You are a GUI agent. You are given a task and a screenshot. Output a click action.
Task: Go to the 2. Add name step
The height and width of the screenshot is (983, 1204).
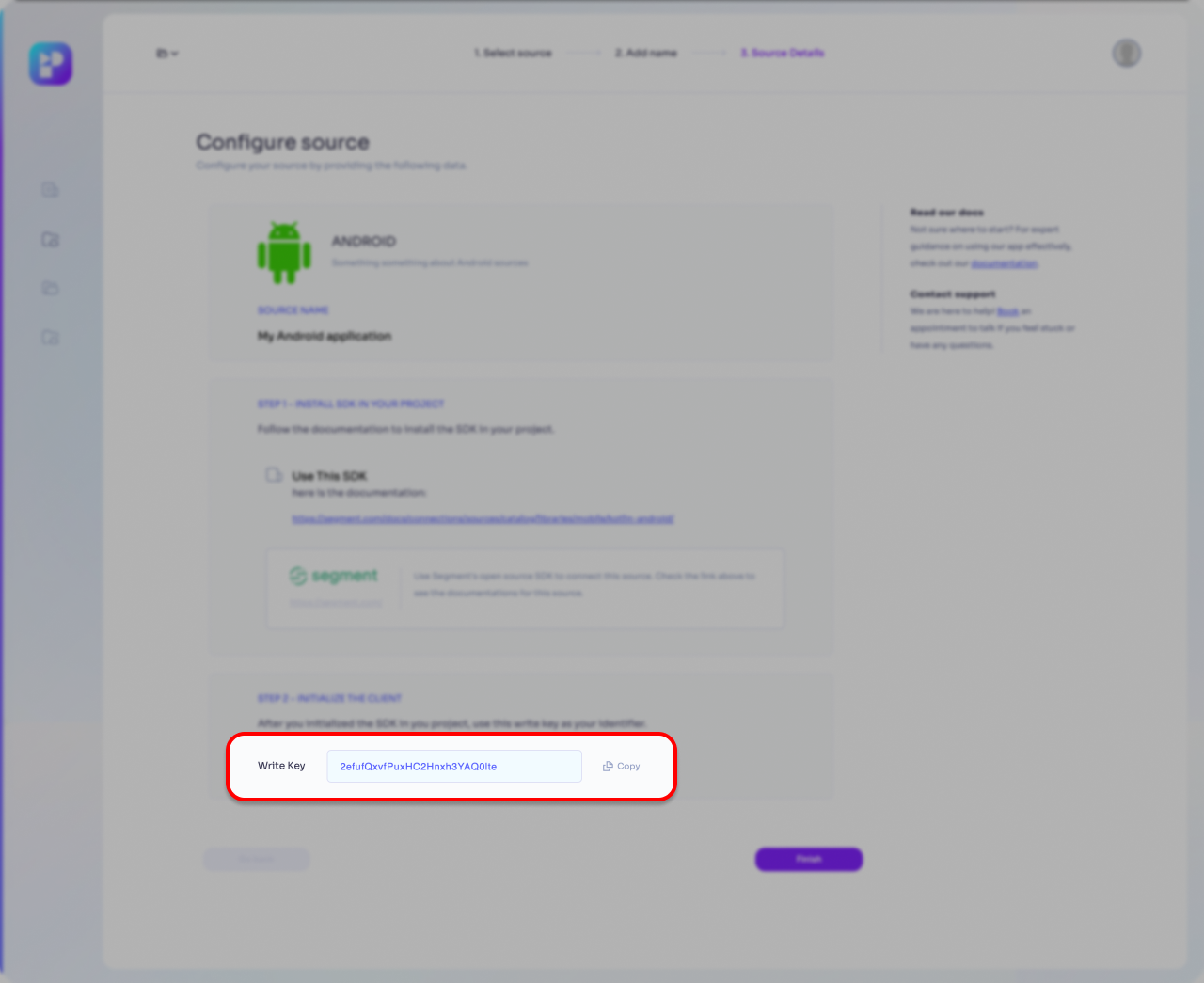tap(646, 54)
